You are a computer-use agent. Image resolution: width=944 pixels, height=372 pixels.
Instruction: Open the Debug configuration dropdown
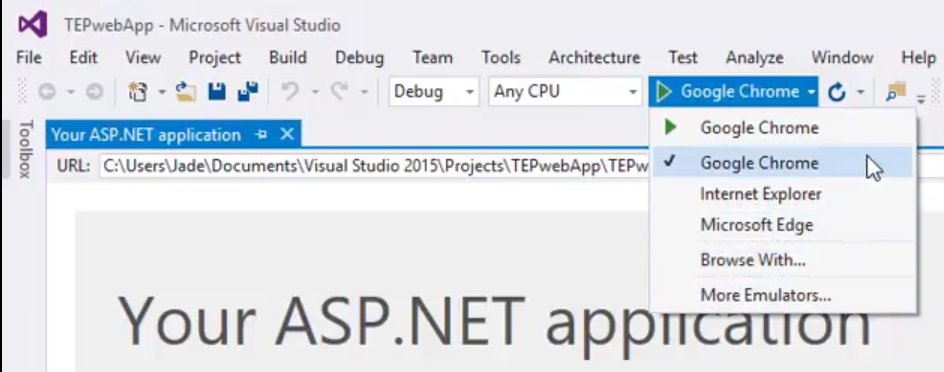[433, 91]
